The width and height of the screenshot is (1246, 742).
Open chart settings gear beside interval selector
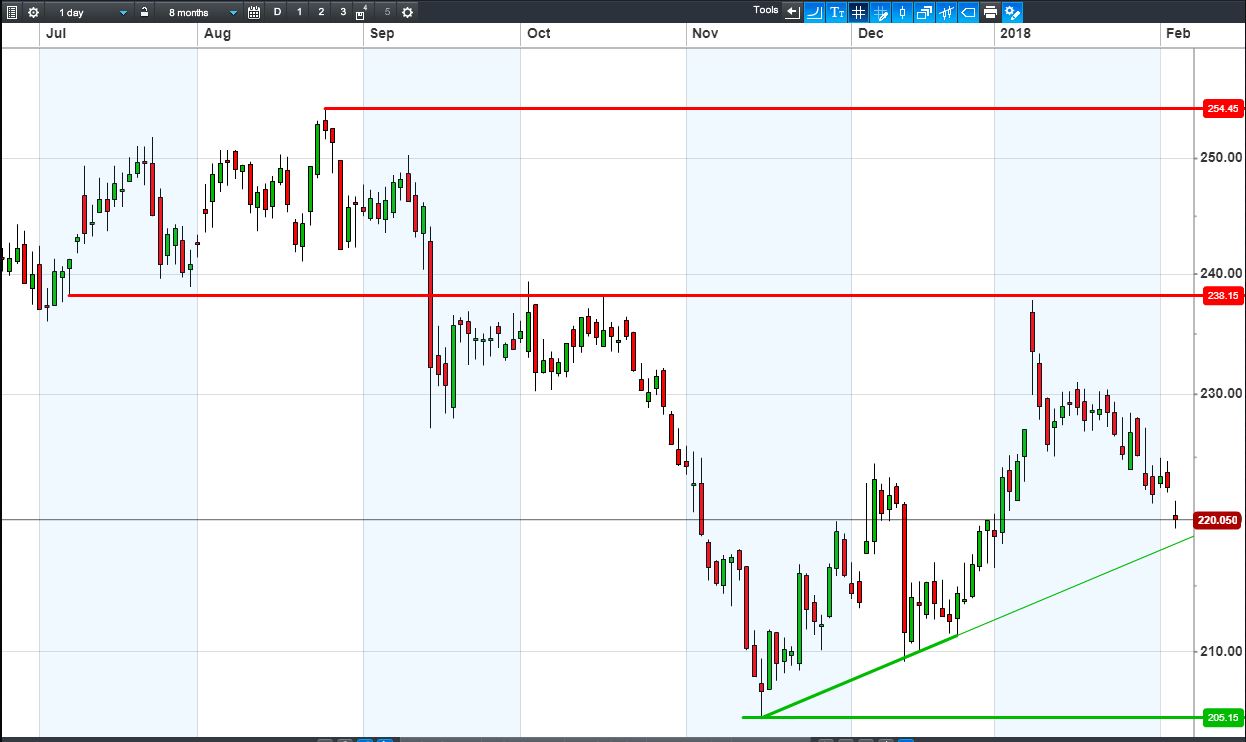point(34,12)
